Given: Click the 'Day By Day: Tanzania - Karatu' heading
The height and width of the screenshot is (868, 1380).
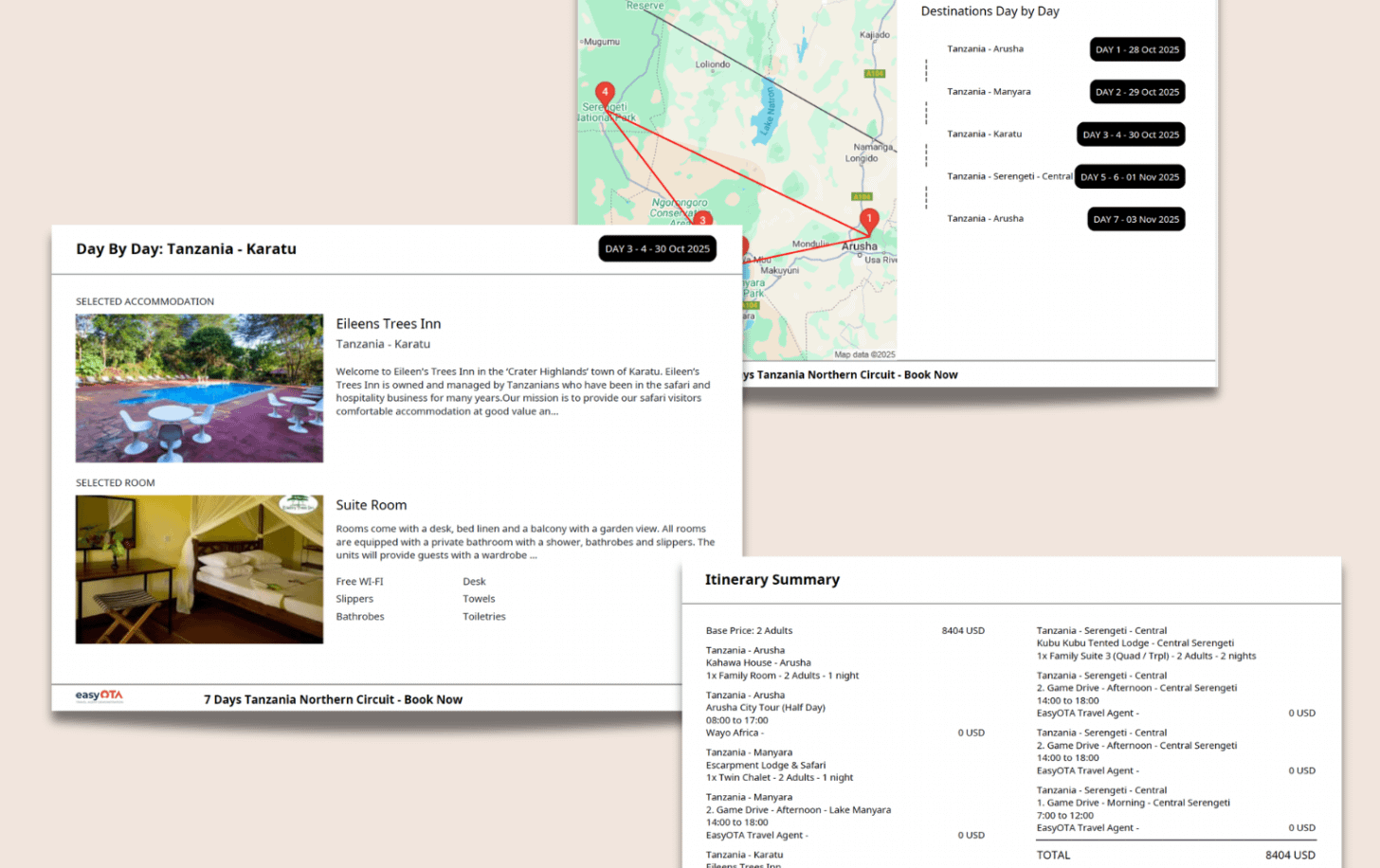Looking at the screenshot, I should (187, 249).
